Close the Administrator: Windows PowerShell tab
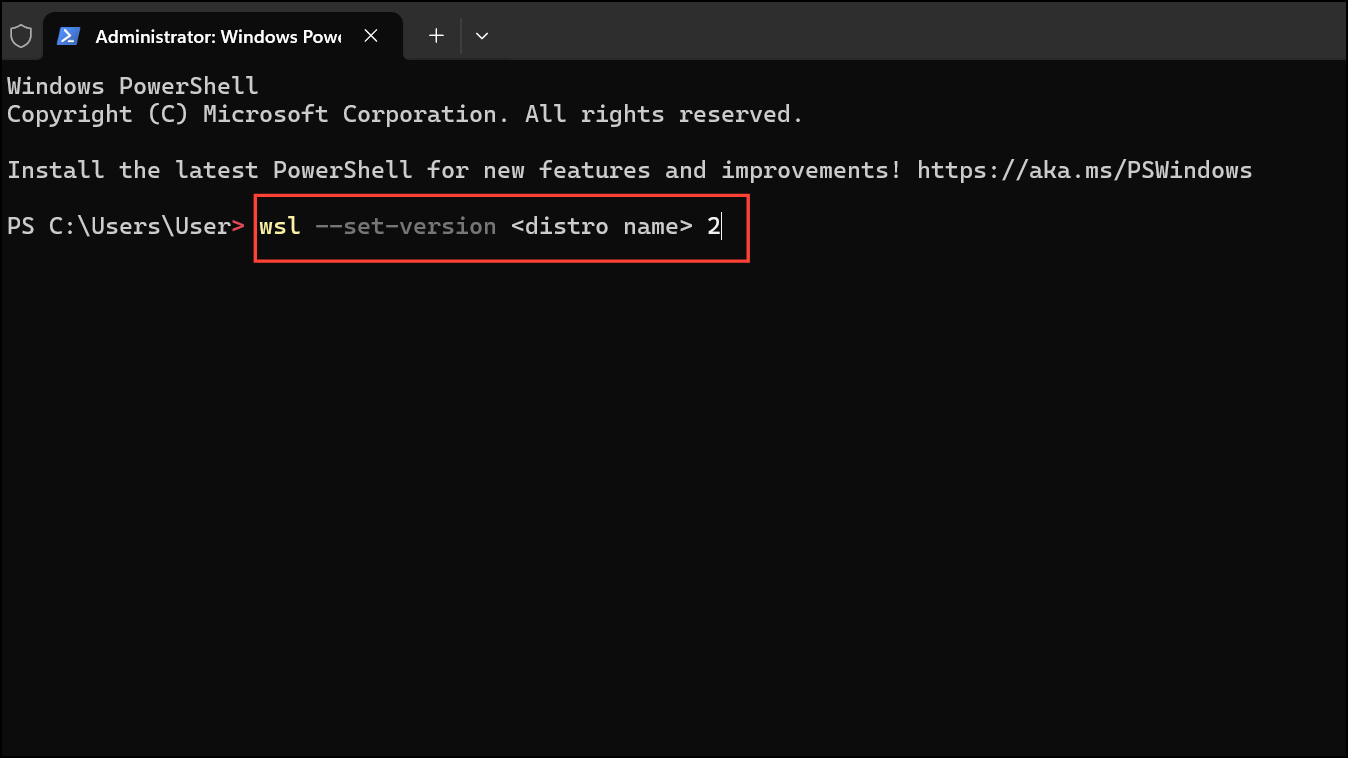 (371, 36)
